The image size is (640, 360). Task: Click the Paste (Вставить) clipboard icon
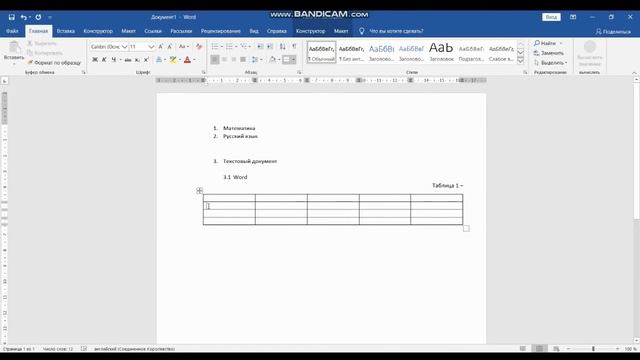14,48
